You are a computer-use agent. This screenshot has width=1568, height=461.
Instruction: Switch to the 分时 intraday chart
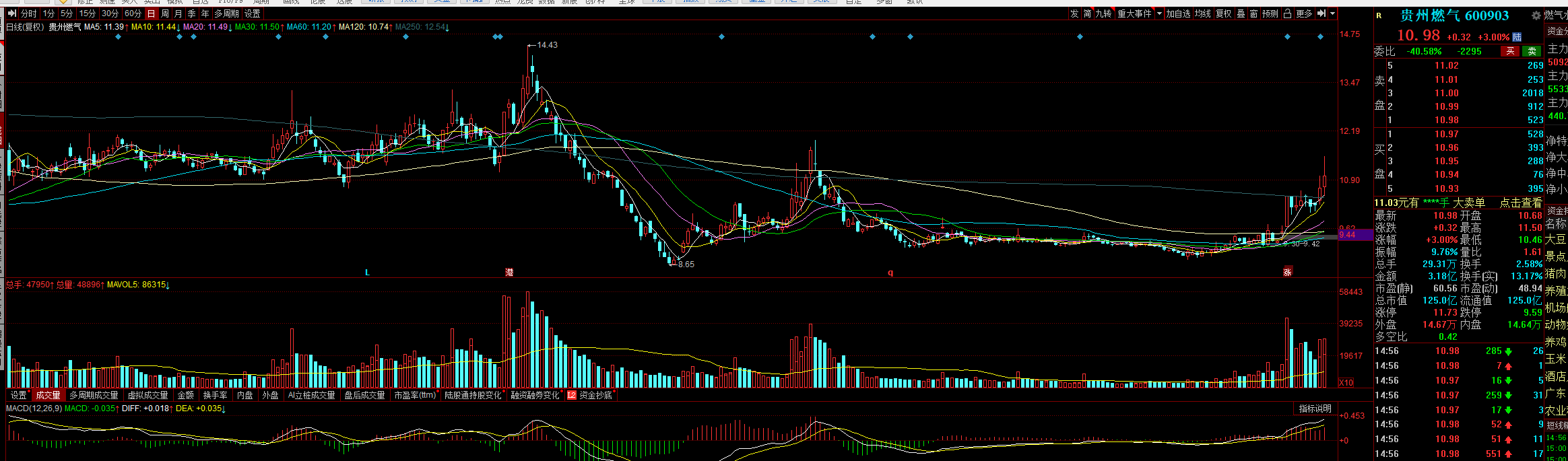[29, 13]
